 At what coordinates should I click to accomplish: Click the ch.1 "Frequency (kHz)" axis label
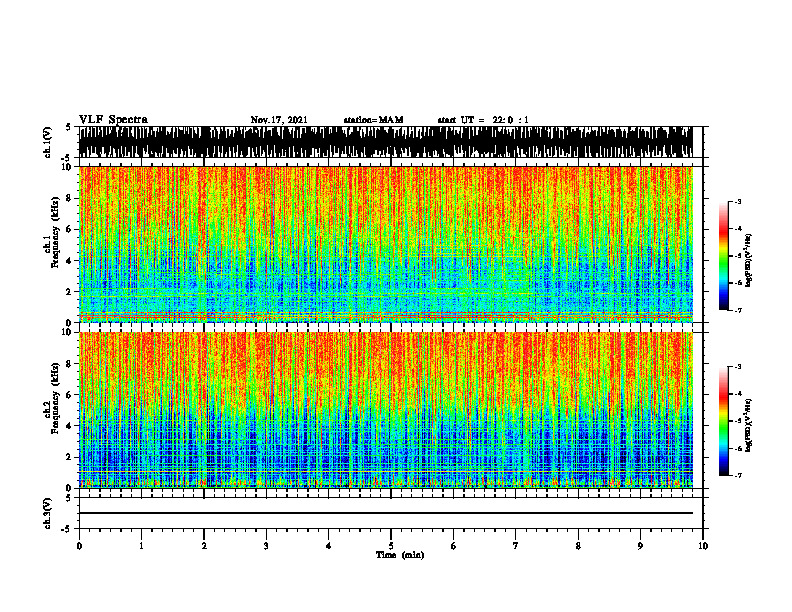(56, 232)
